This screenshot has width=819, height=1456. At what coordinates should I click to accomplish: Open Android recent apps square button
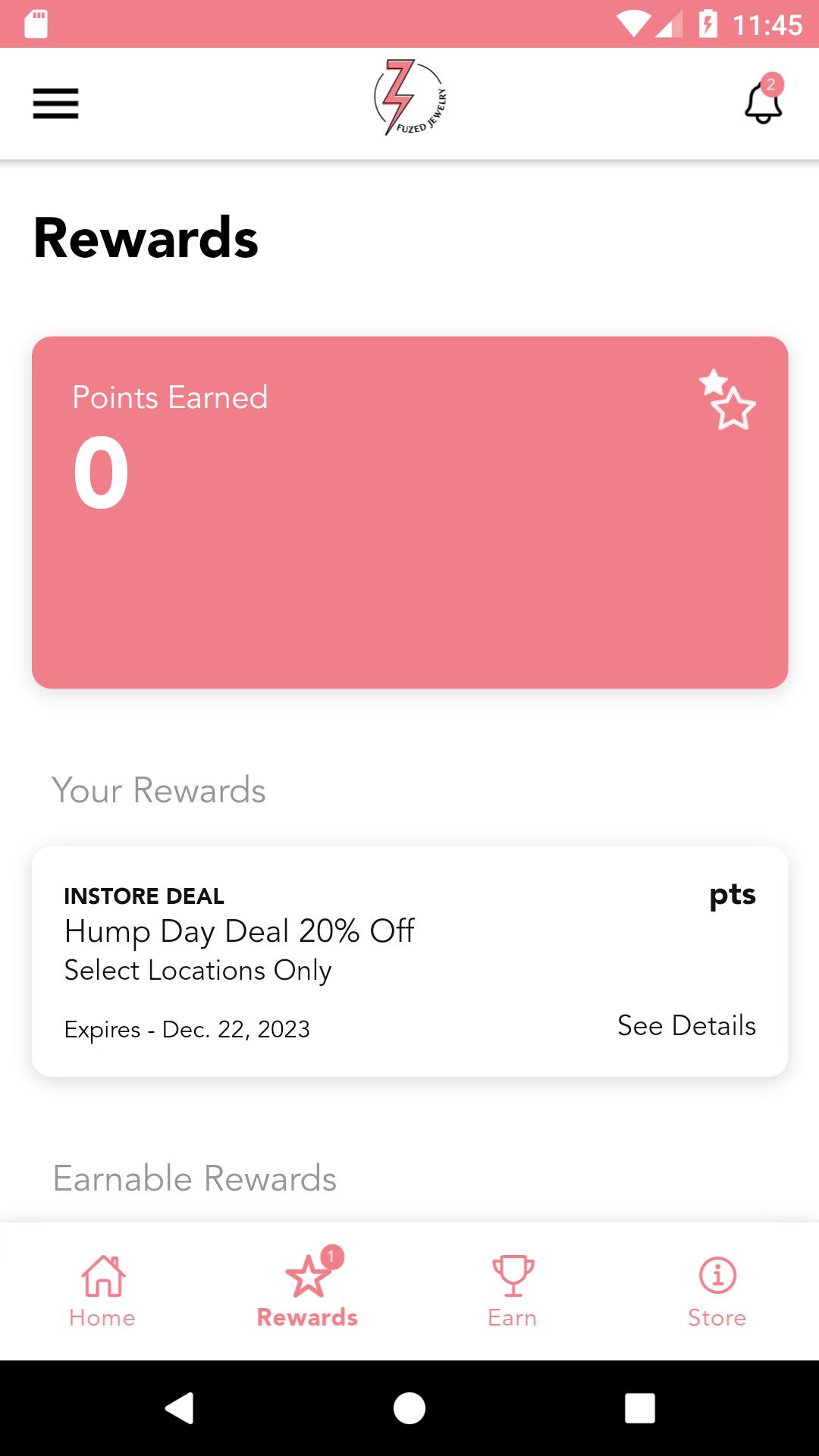pos(639,1408)
